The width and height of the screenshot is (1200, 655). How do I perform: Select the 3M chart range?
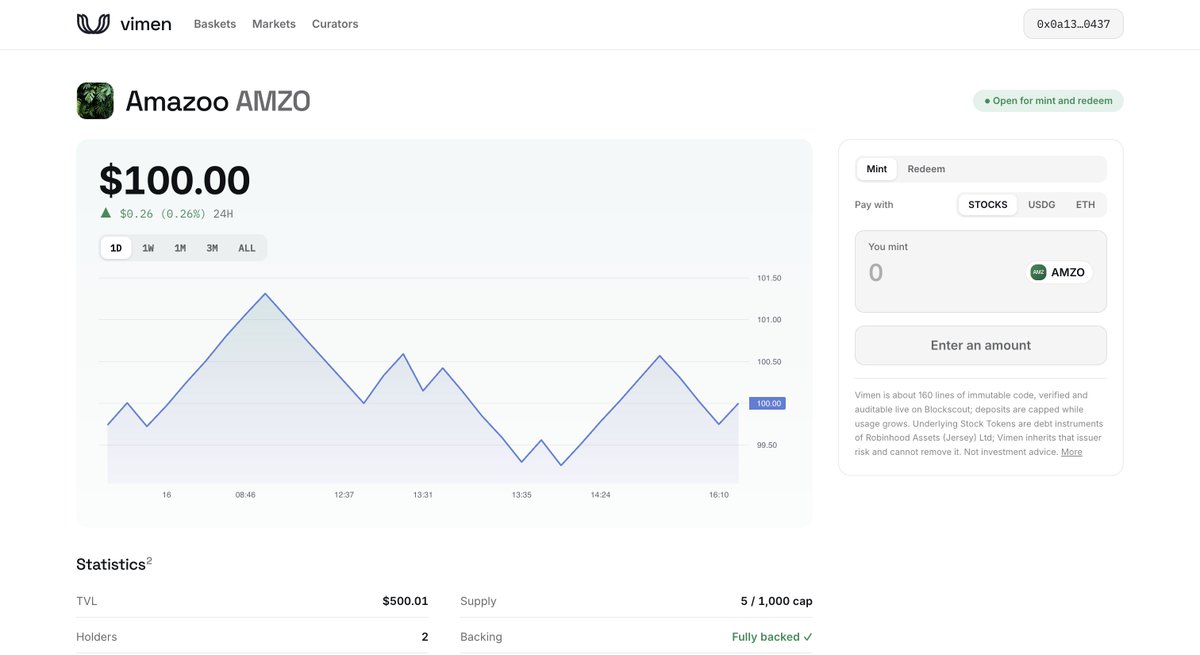click(x=212, y=248)
